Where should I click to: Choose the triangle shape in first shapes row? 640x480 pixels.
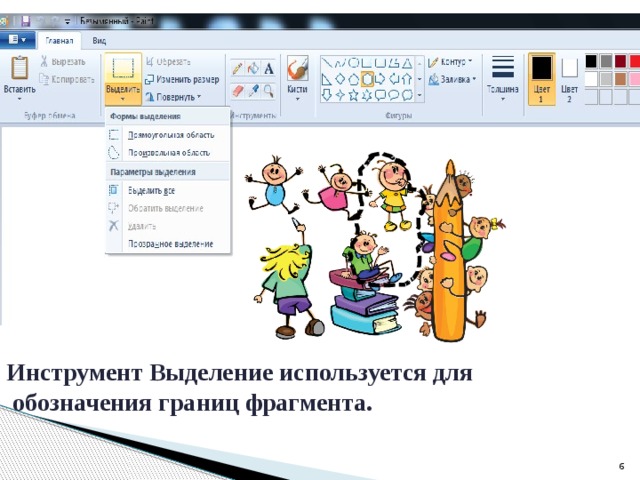click(407, 63)
